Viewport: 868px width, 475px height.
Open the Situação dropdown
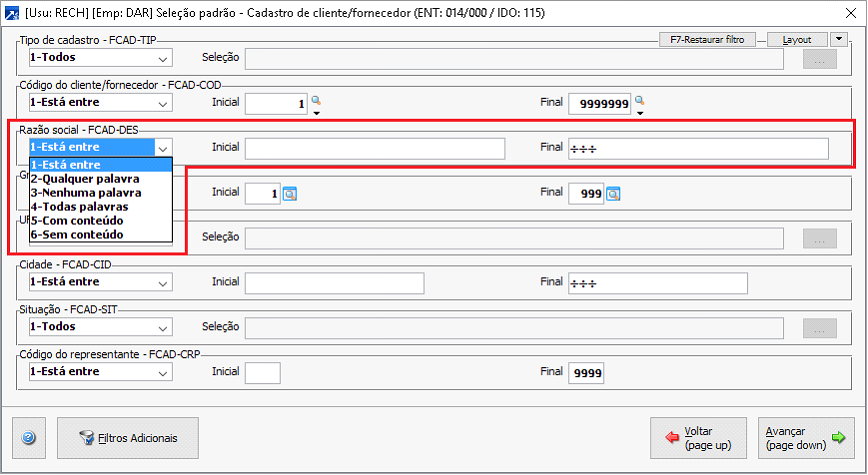pos(101,327)
